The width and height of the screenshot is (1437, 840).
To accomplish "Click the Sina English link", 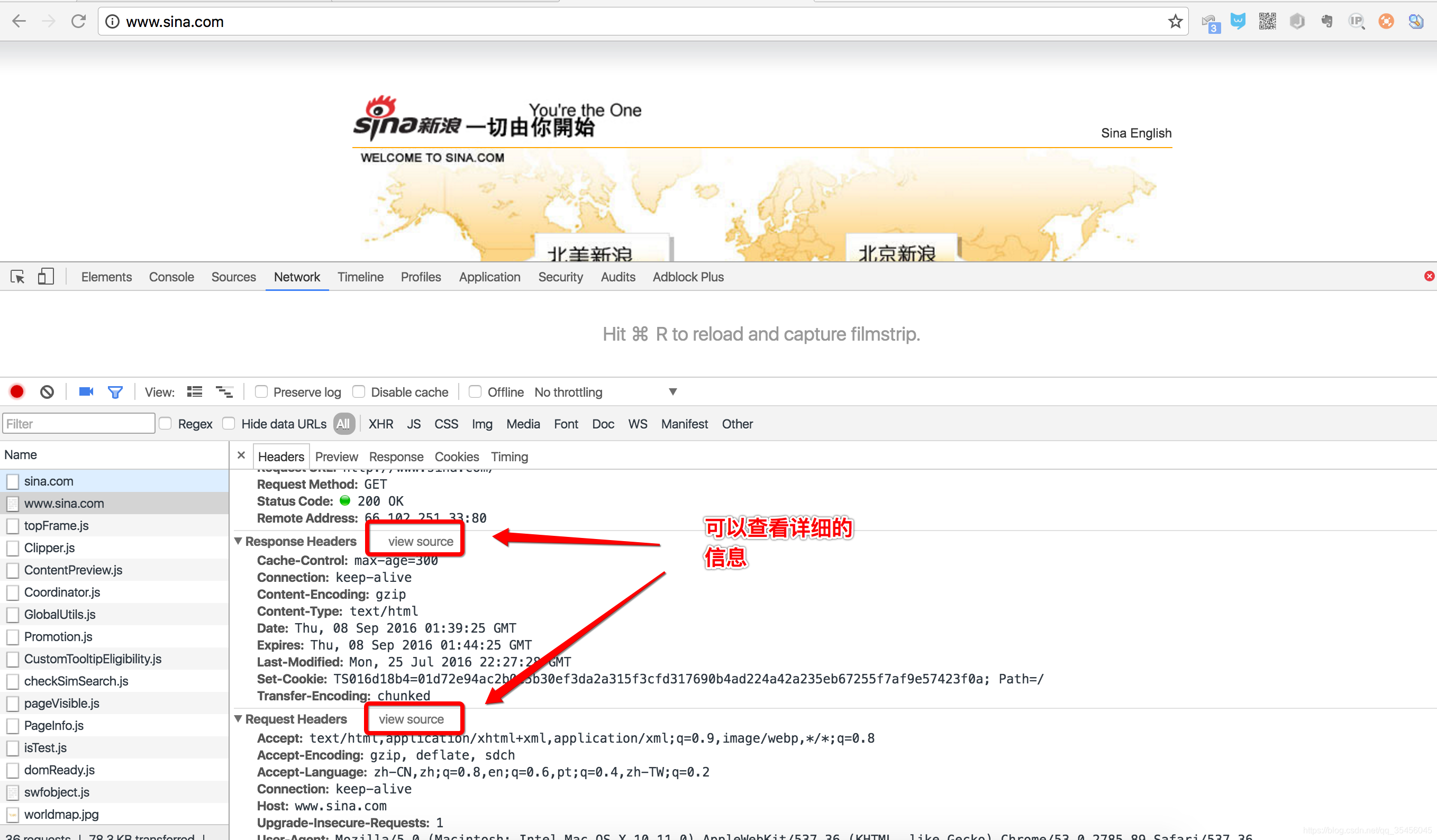I will [1136, 133].
